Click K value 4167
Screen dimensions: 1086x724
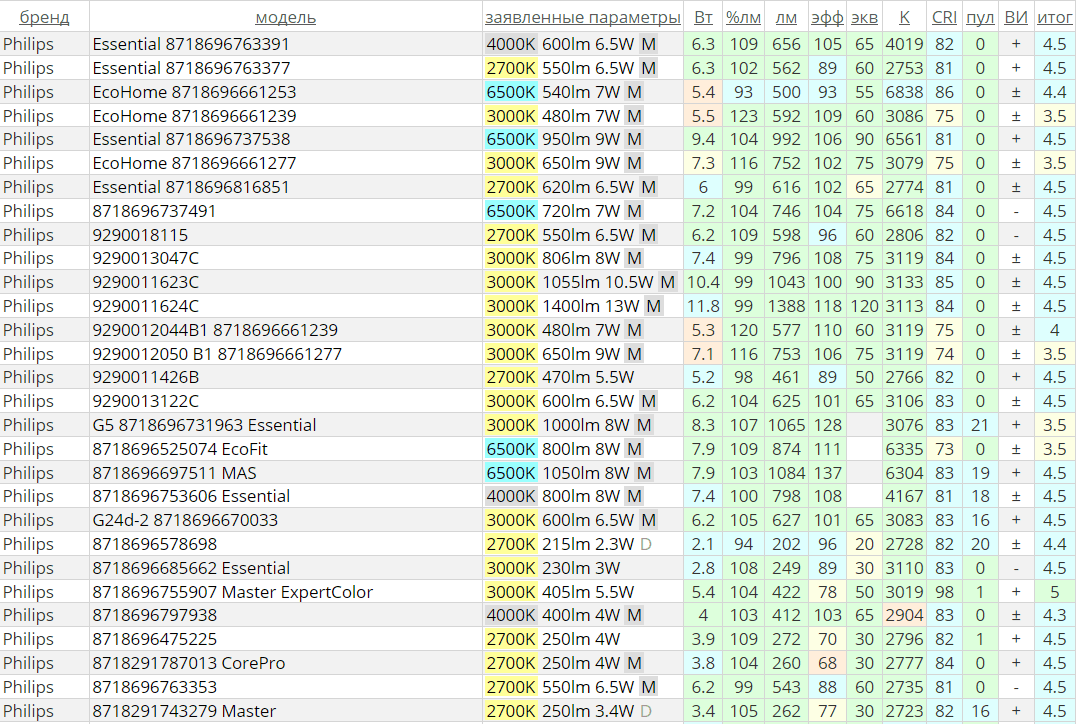click(904, 497)
